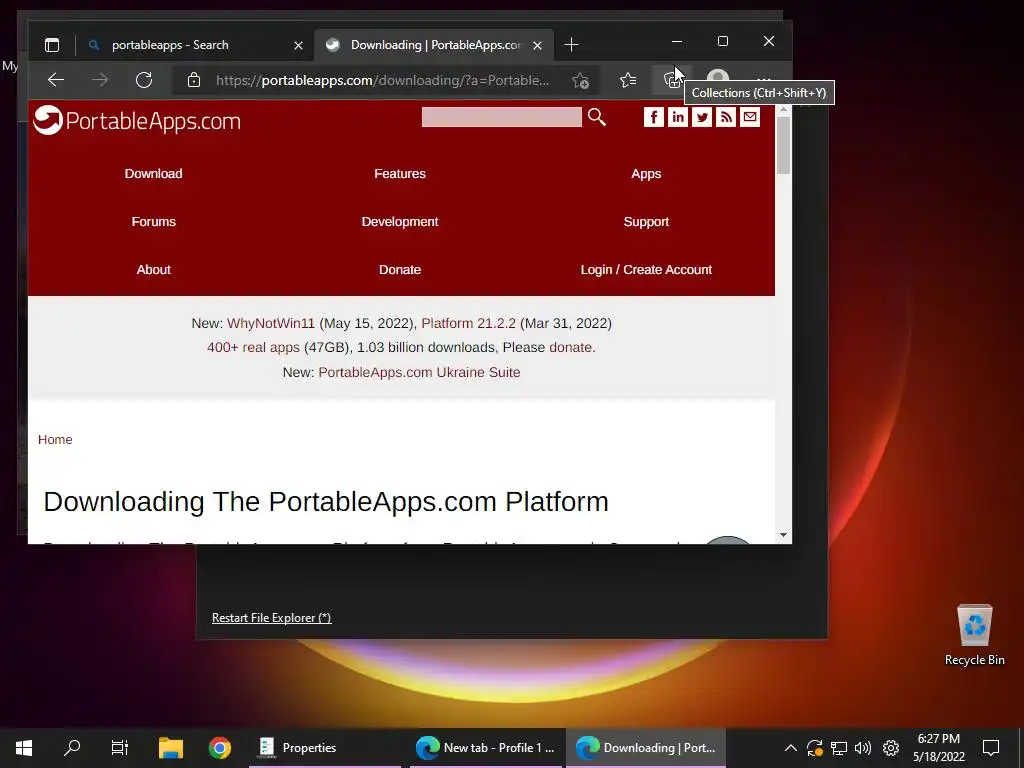Close the Downloading PortableApps.com tab

537,45
